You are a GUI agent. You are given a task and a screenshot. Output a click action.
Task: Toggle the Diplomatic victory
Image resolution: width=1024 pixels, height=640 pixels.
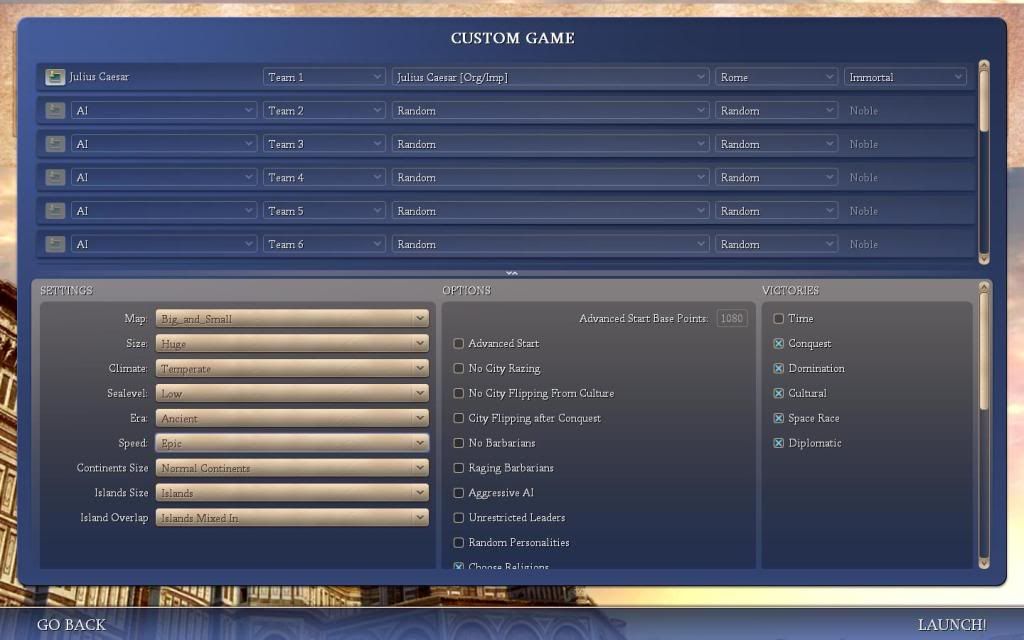pos(778,443)
